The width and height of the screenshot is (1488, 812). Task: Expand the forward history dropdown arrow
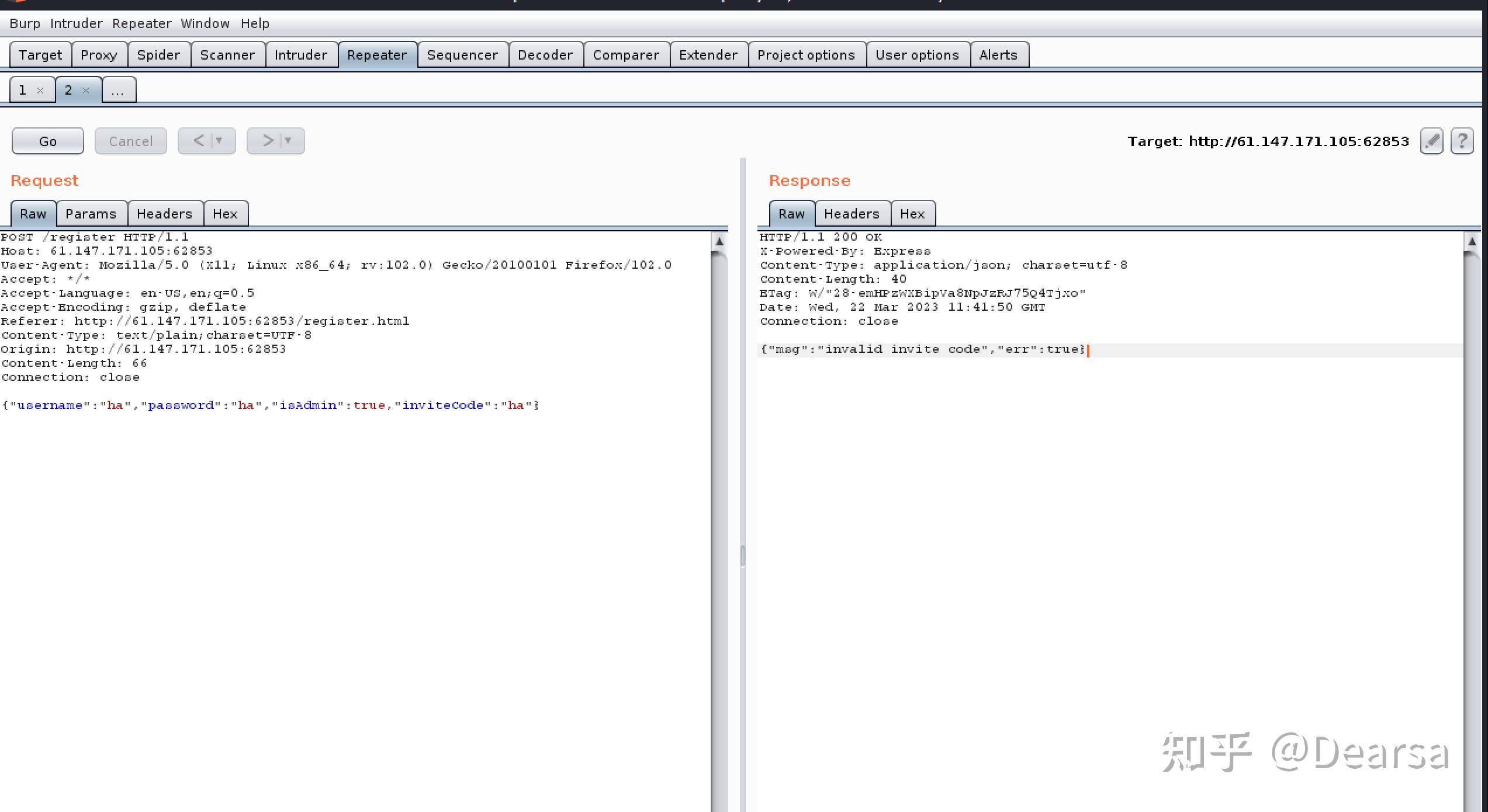[x=288, y=141]
